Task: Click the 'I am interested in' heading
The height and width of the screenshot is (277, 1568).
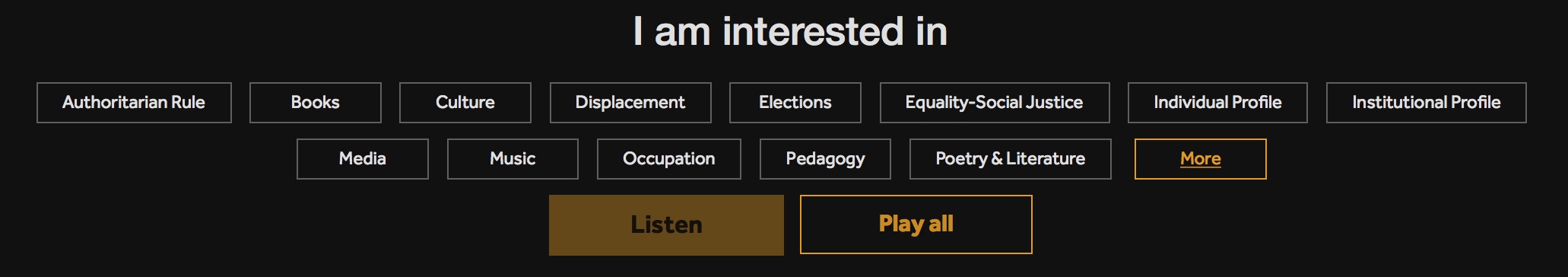Action: [x=791, y=32]
